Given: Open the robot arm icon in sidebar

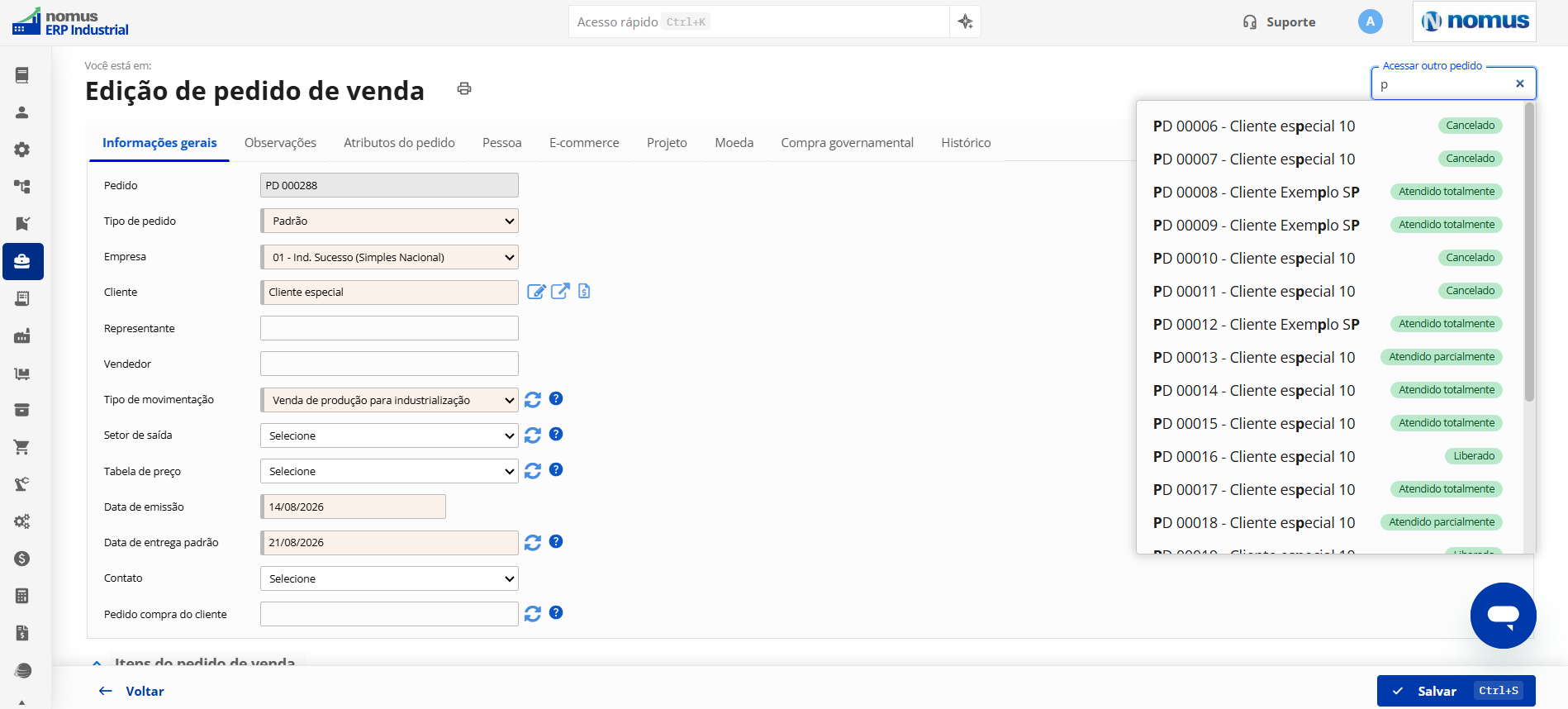Looking at the screenshot, I should pyautogui.click(x=22, y=484).
